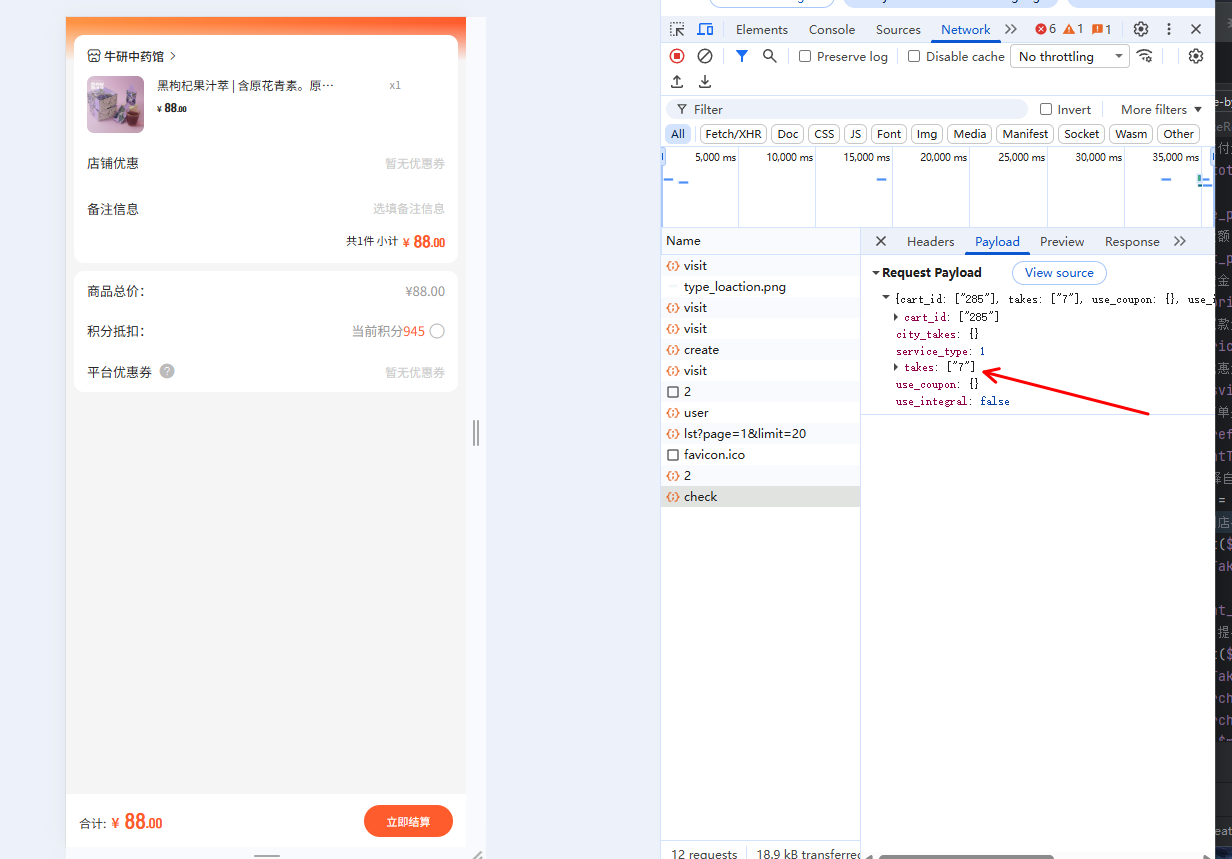Check the Disable cache option
This screenshot has width=1232, height=859.
click(914, 56)
